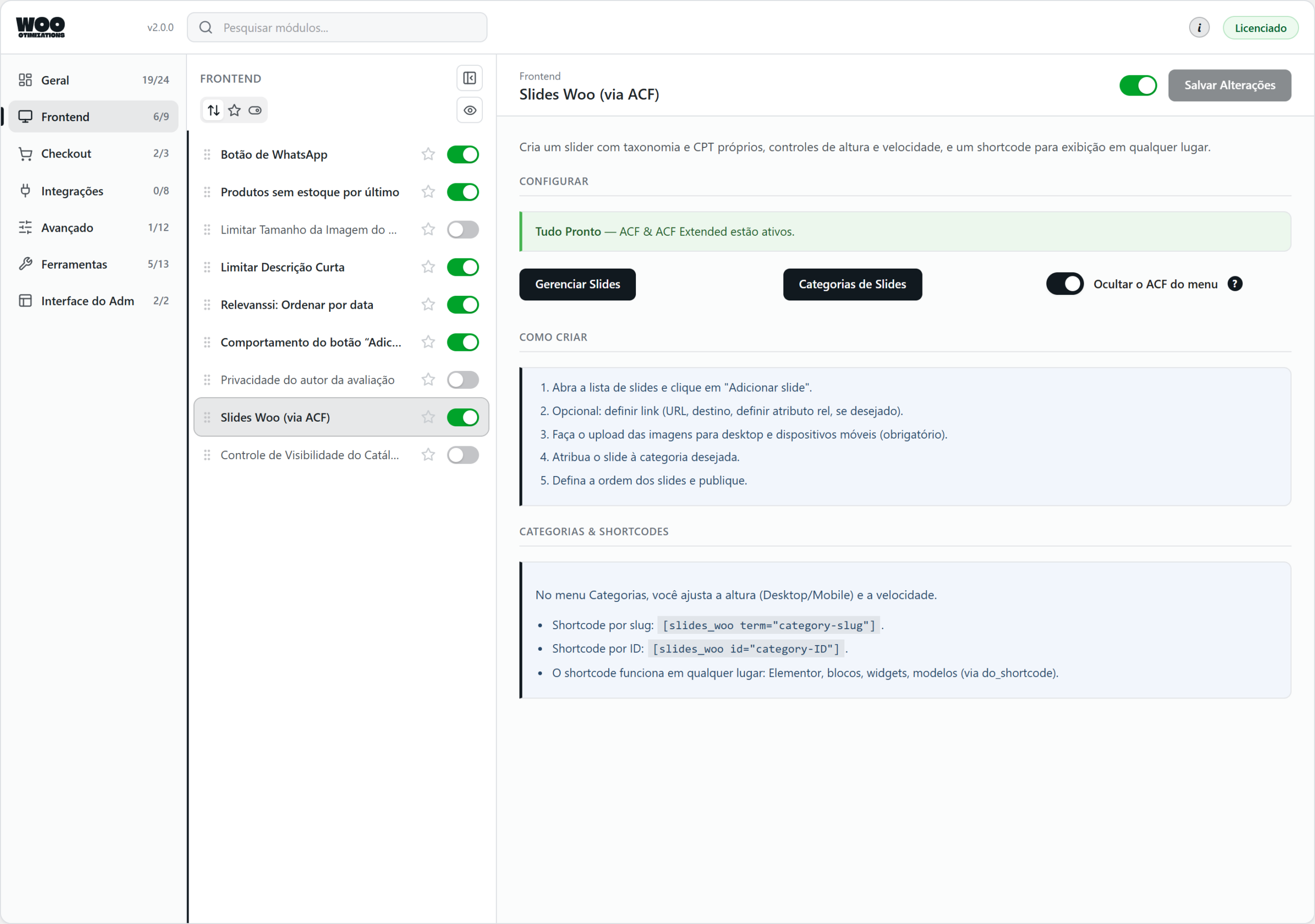The height and width of the screenshot is (924, 1315).
Task: Open the Geral section
Action: click(x=93, y=80)
